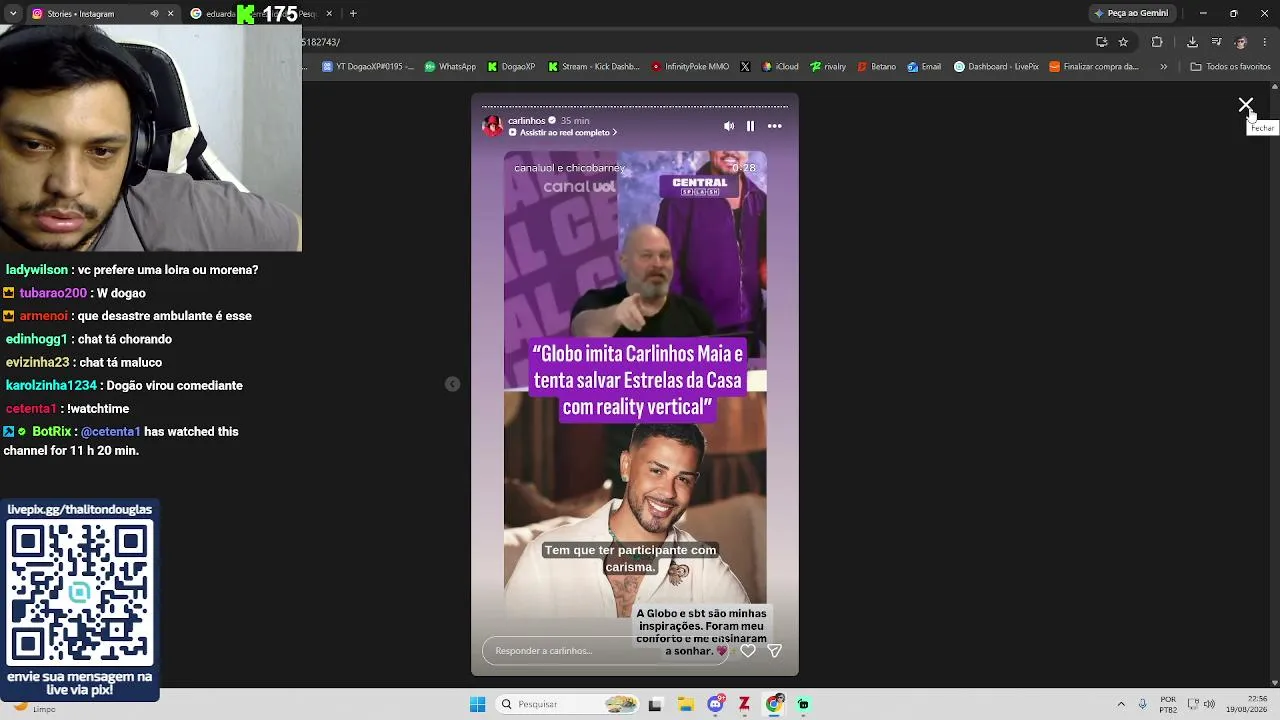Open the carlinhos username link

(526, 121)
